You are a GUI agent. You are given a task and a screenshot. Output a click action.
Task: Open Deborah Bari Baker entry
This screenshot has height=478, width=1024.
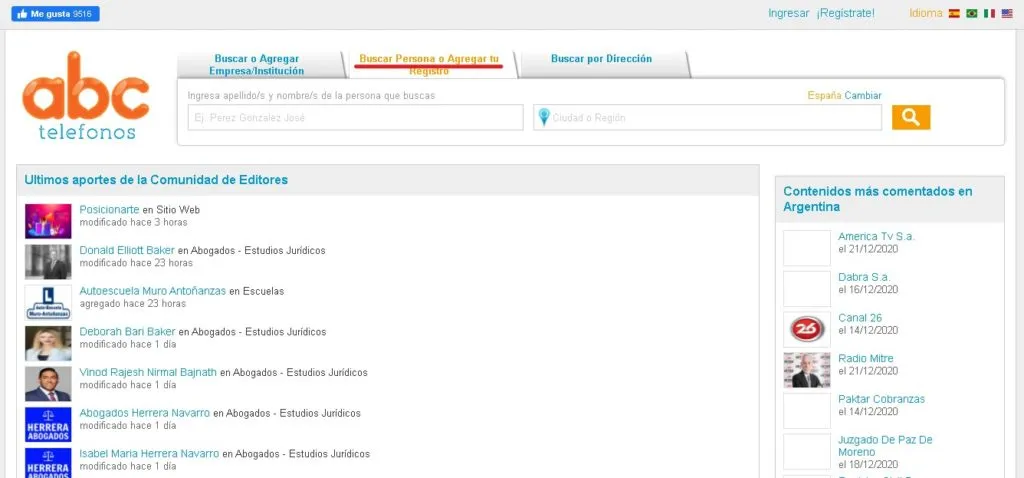pyautogui.click(x=127, y=332)
